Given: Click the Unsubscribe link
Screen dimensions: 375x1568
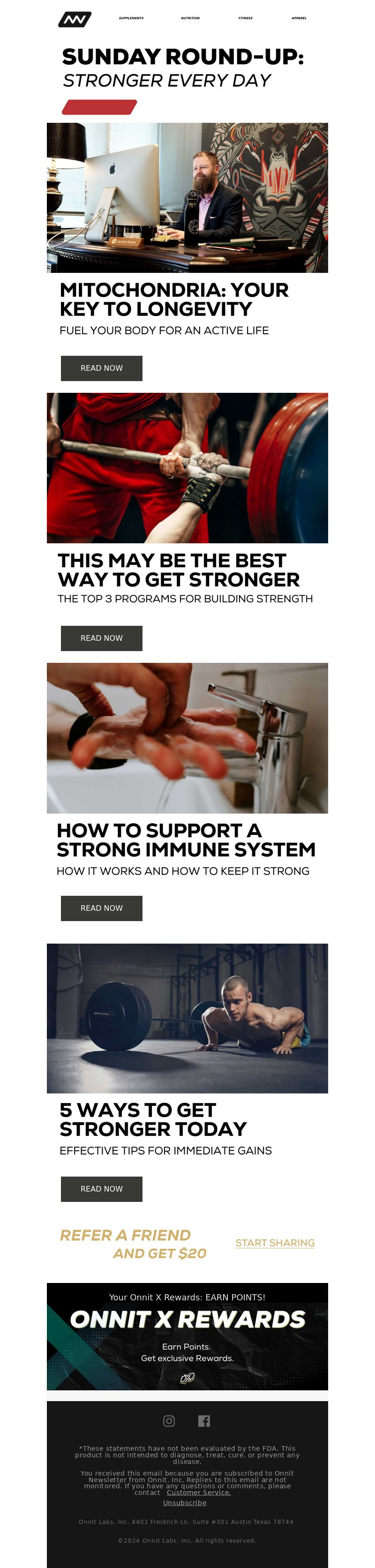Looking at the screenshot, I should 185,1503.
